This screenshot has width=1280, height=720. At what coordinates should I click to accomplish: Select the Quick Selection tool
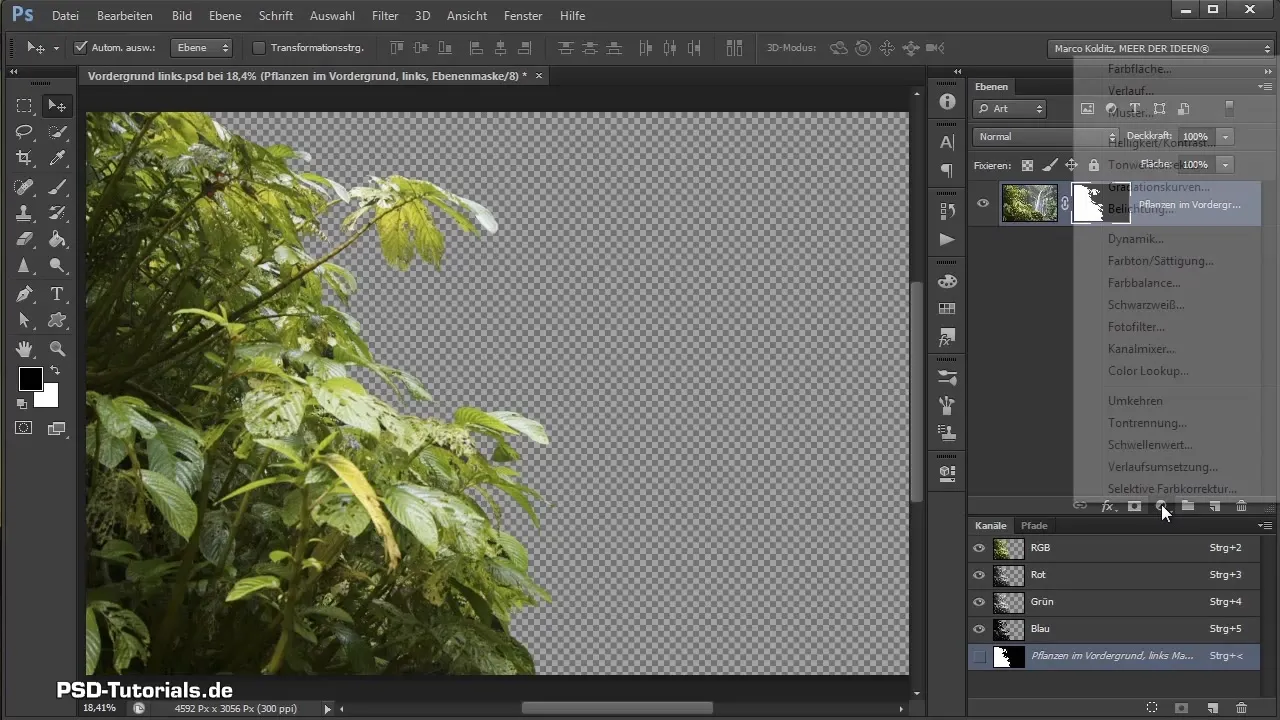pos(57,132)
